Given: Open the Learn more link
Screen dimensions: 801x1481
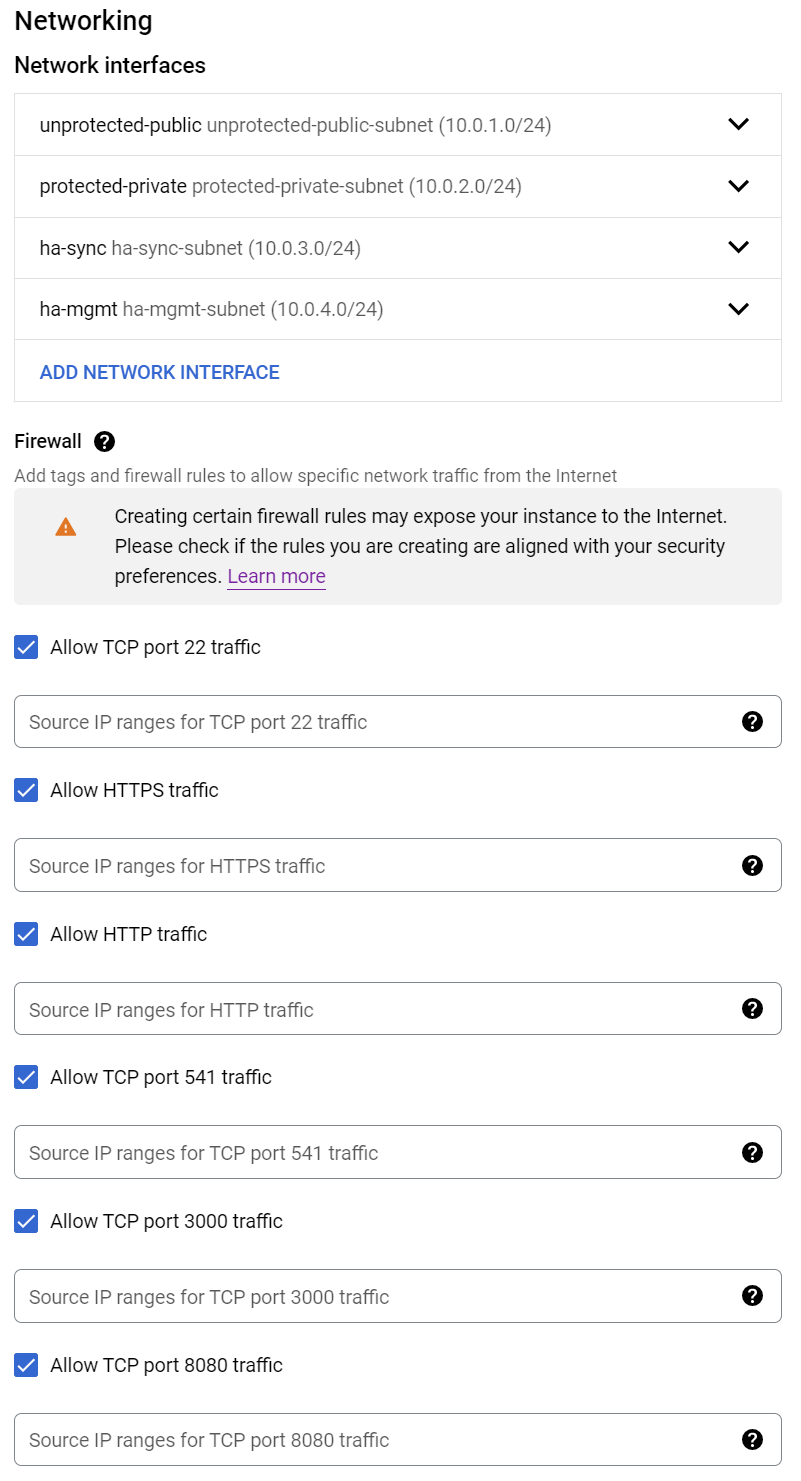Looking at the screenshot, I should click(x=276, y=576).
